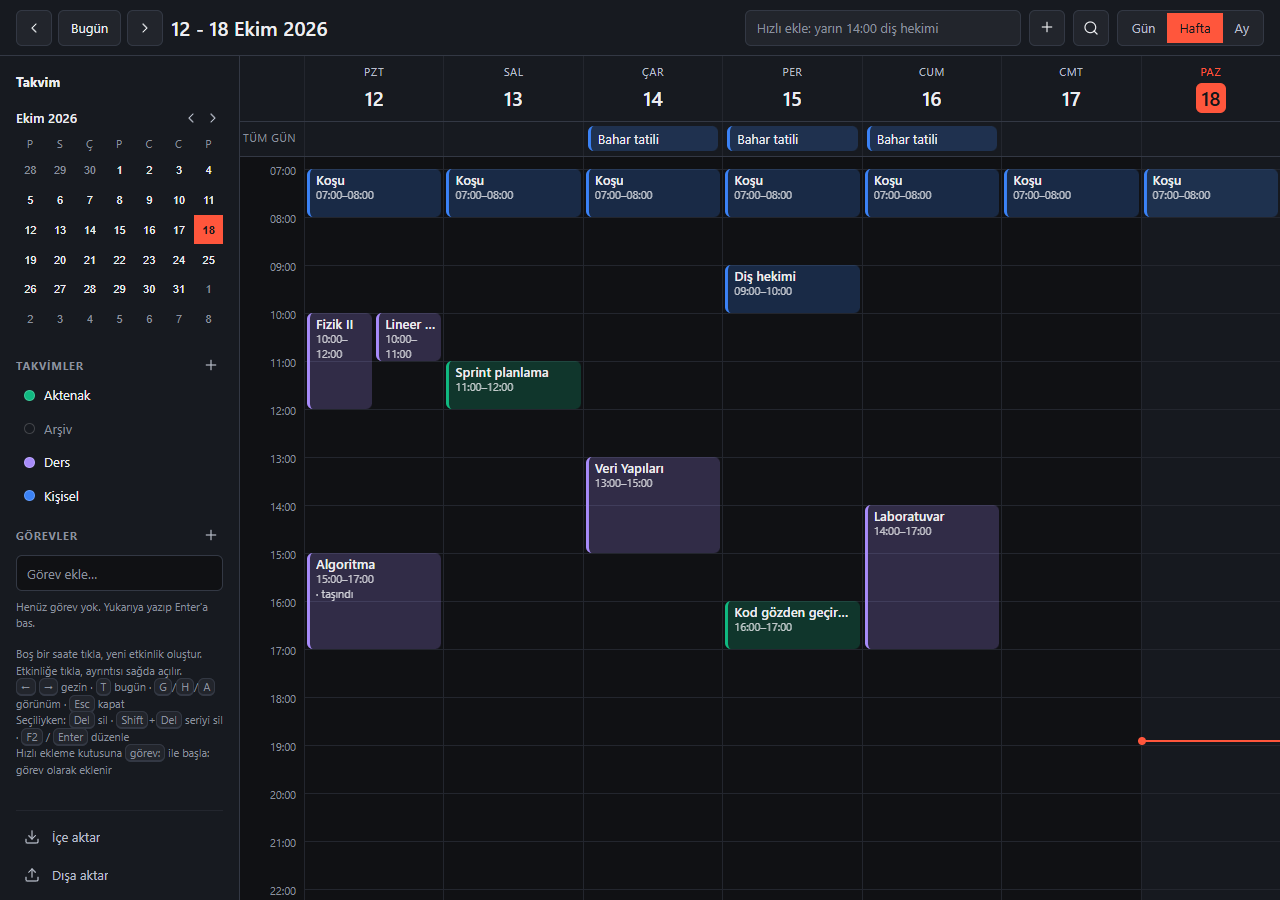1280x900 pixels.
Task: Click the Thursday 15 day header
Action: [x=792, y=89]
